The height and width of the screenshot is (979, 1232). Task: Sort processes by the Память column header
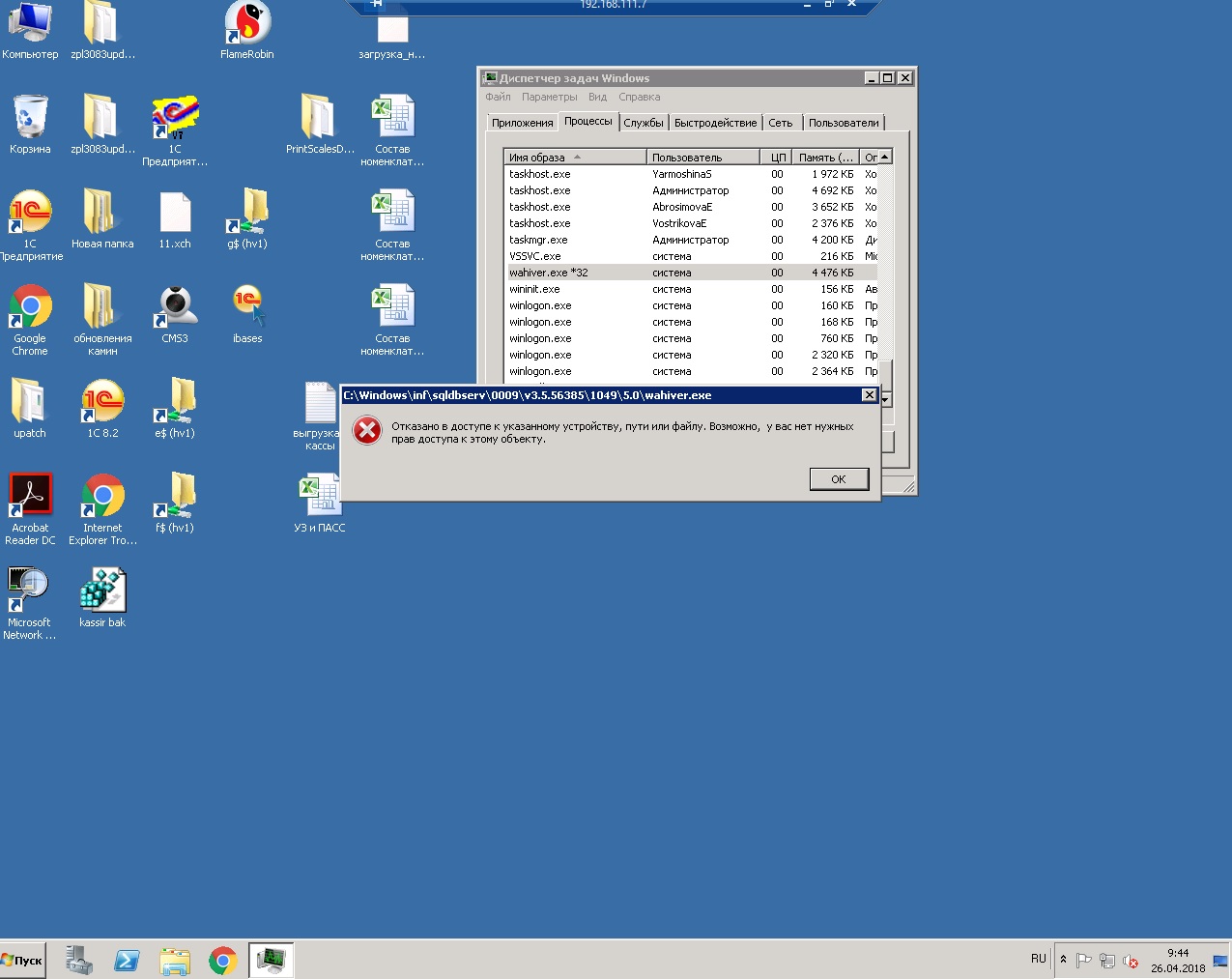point(825,157)
